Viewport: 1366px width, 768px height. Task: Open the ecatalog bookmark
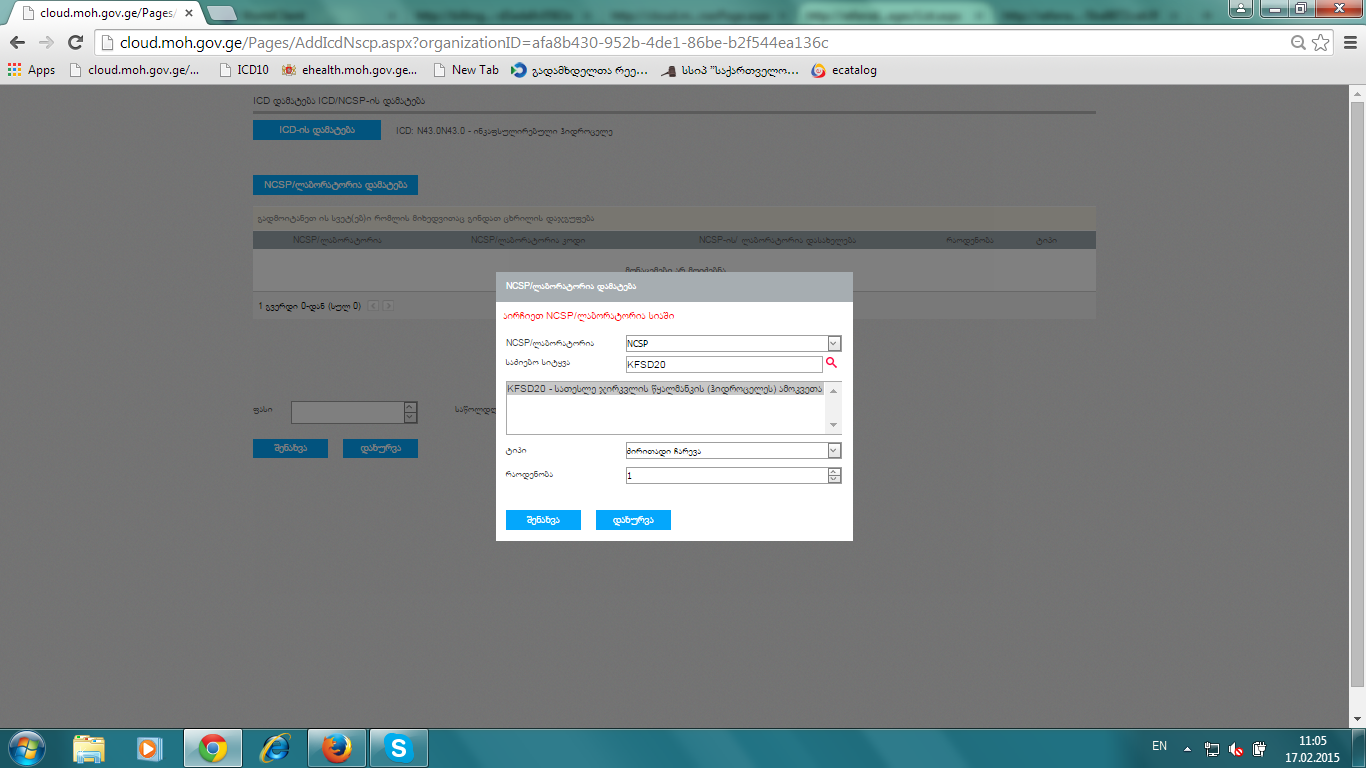[844, 70]
